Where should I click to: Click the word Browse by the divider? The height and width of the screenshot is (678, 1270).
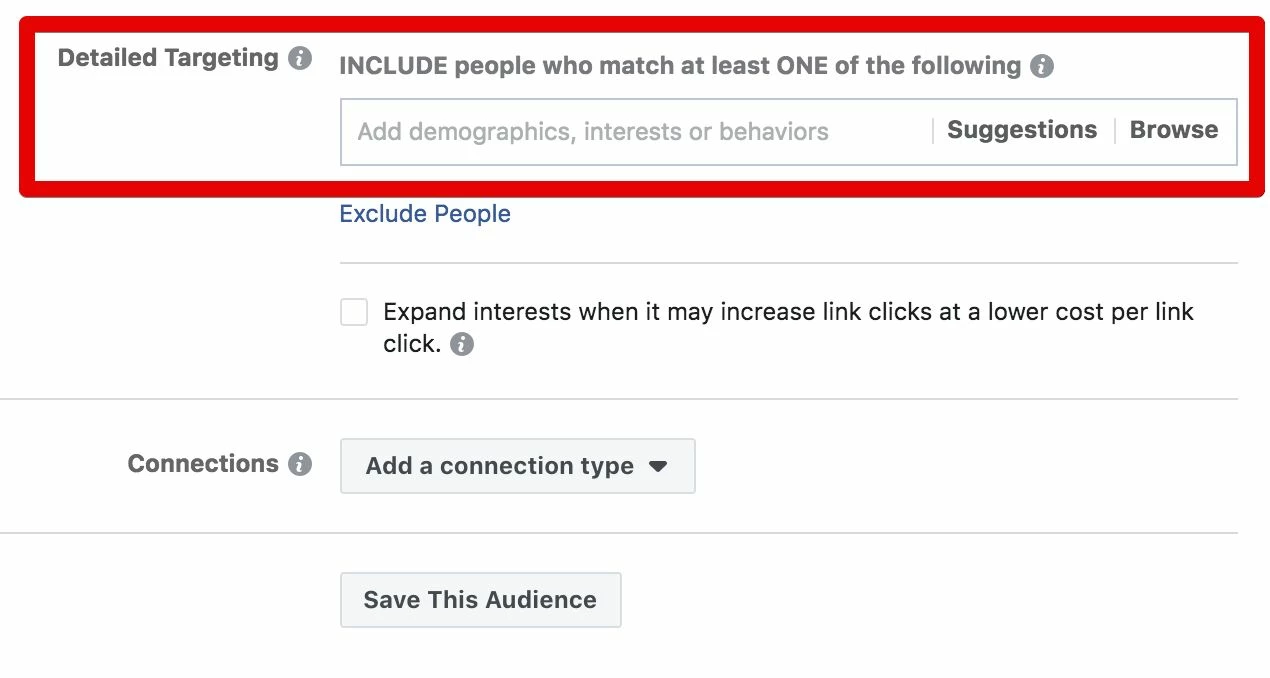tap(1174, 130)
